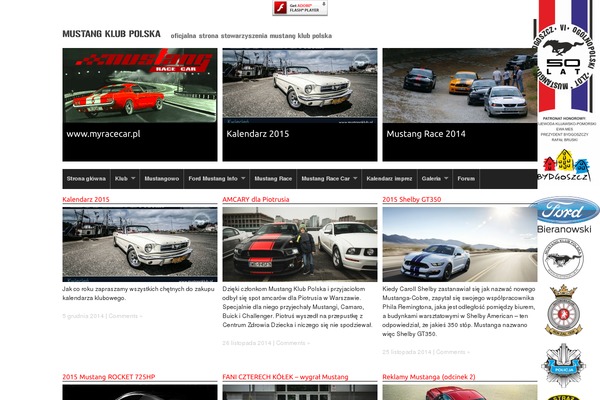Click the FANI CZTERECH KÓŁEK thumbnail image
The height and width of the screenshot is (400, 600).
point(300,392)
